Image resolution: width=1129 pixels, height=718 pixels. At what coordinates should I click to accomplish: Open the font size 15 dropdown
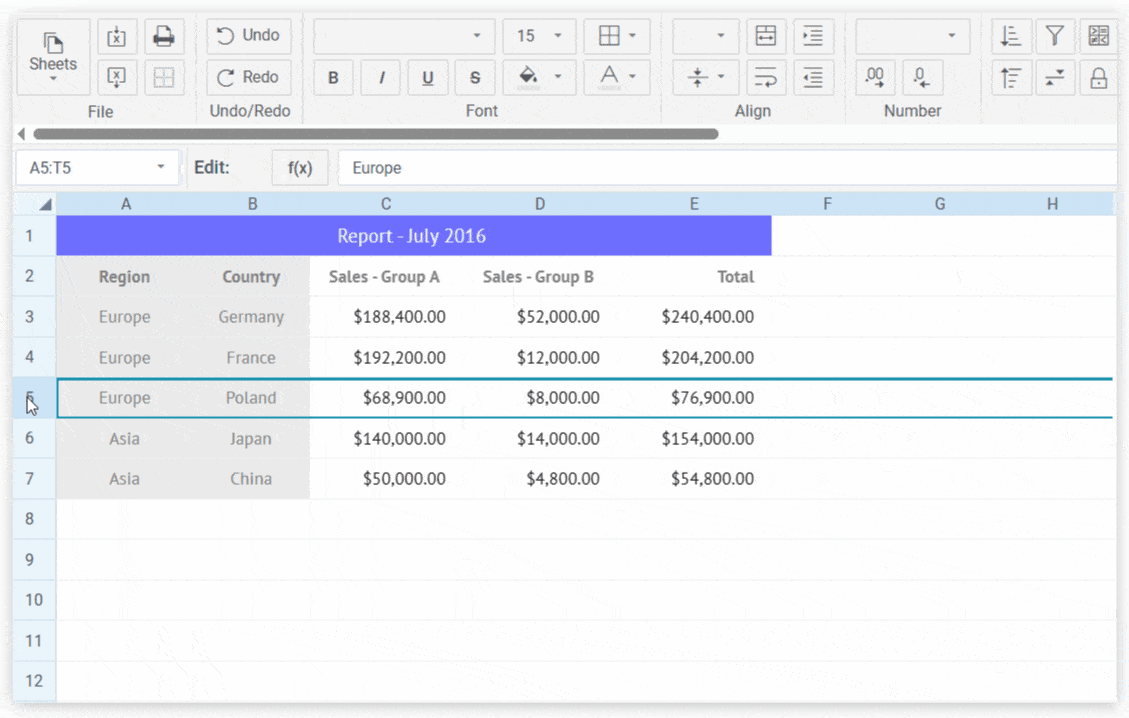[539, 37]
